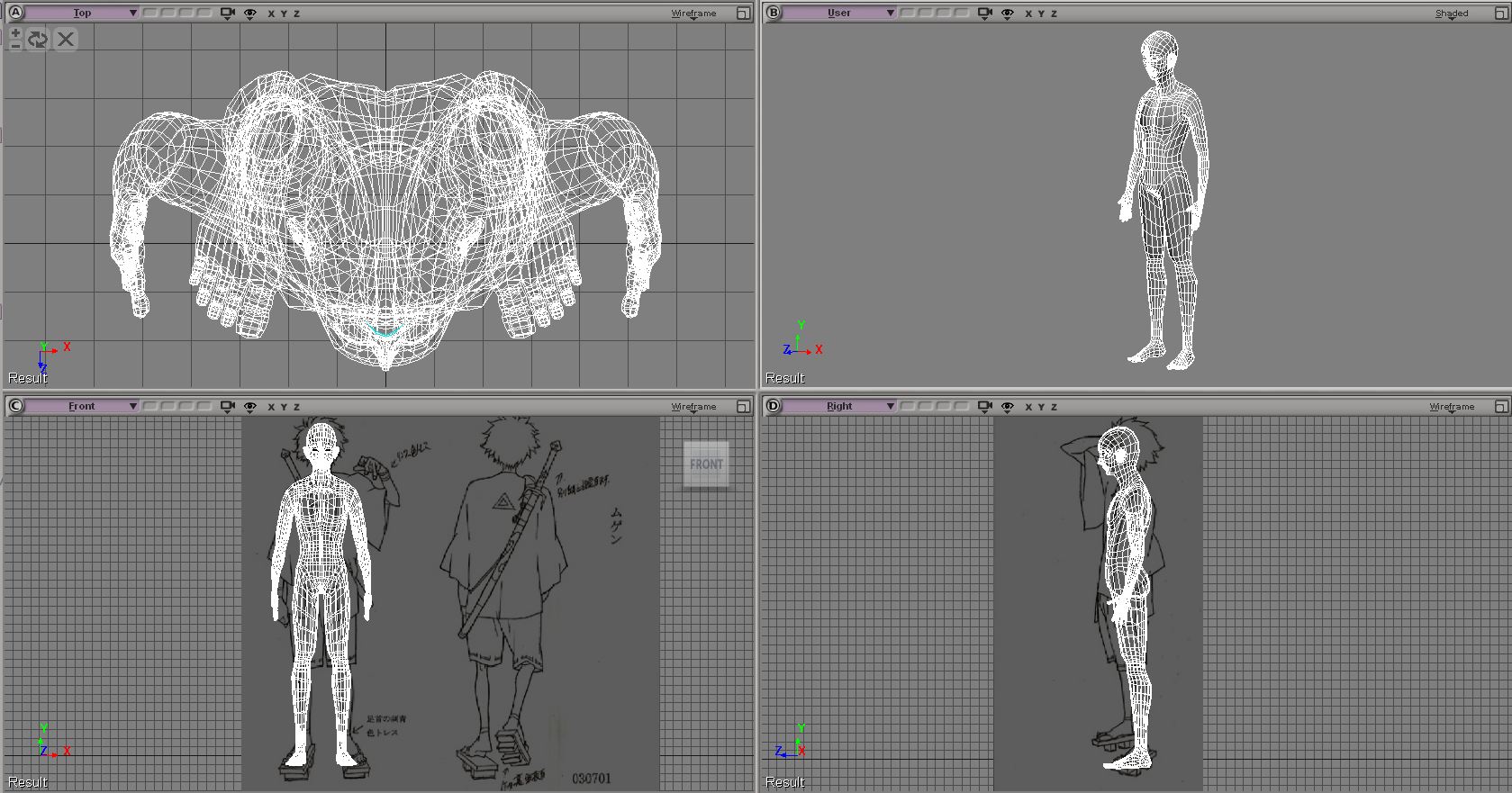This screenshot has width=1512, height=793.
Task: Click first memo camera slot in User viewport
Action: pos(907,13)
